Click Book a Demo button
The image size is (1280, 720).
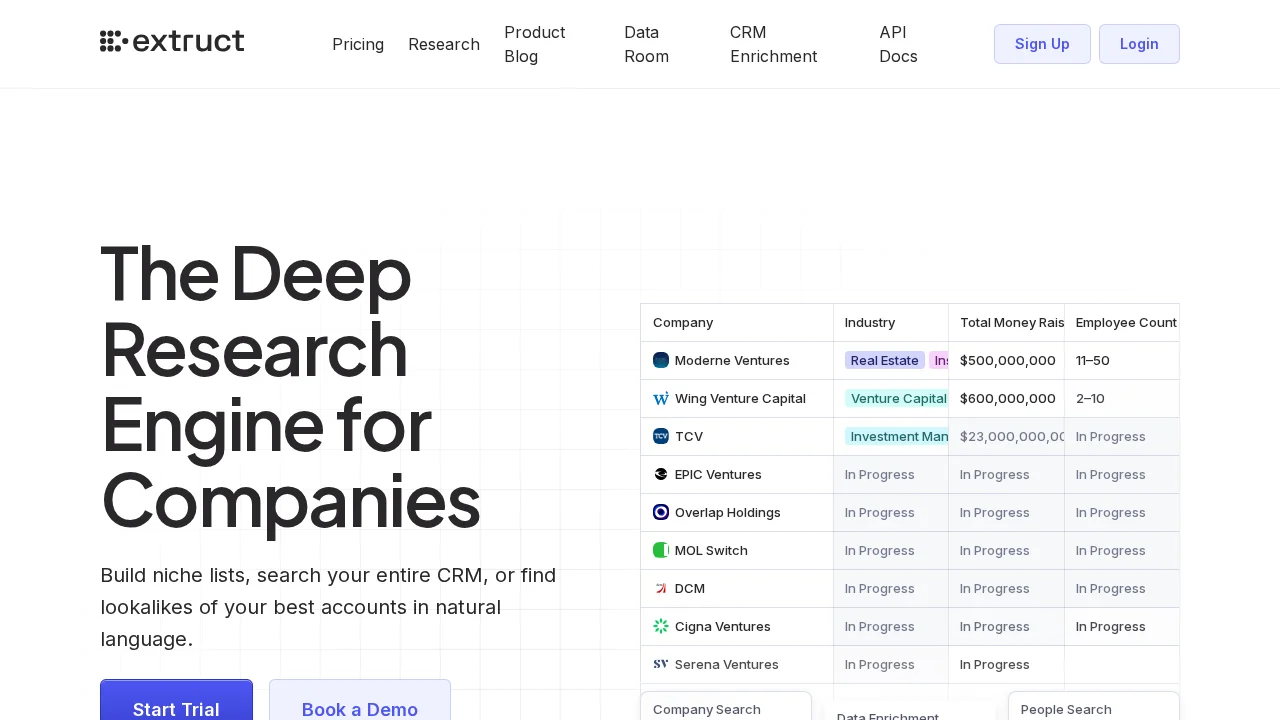[360, 705]
